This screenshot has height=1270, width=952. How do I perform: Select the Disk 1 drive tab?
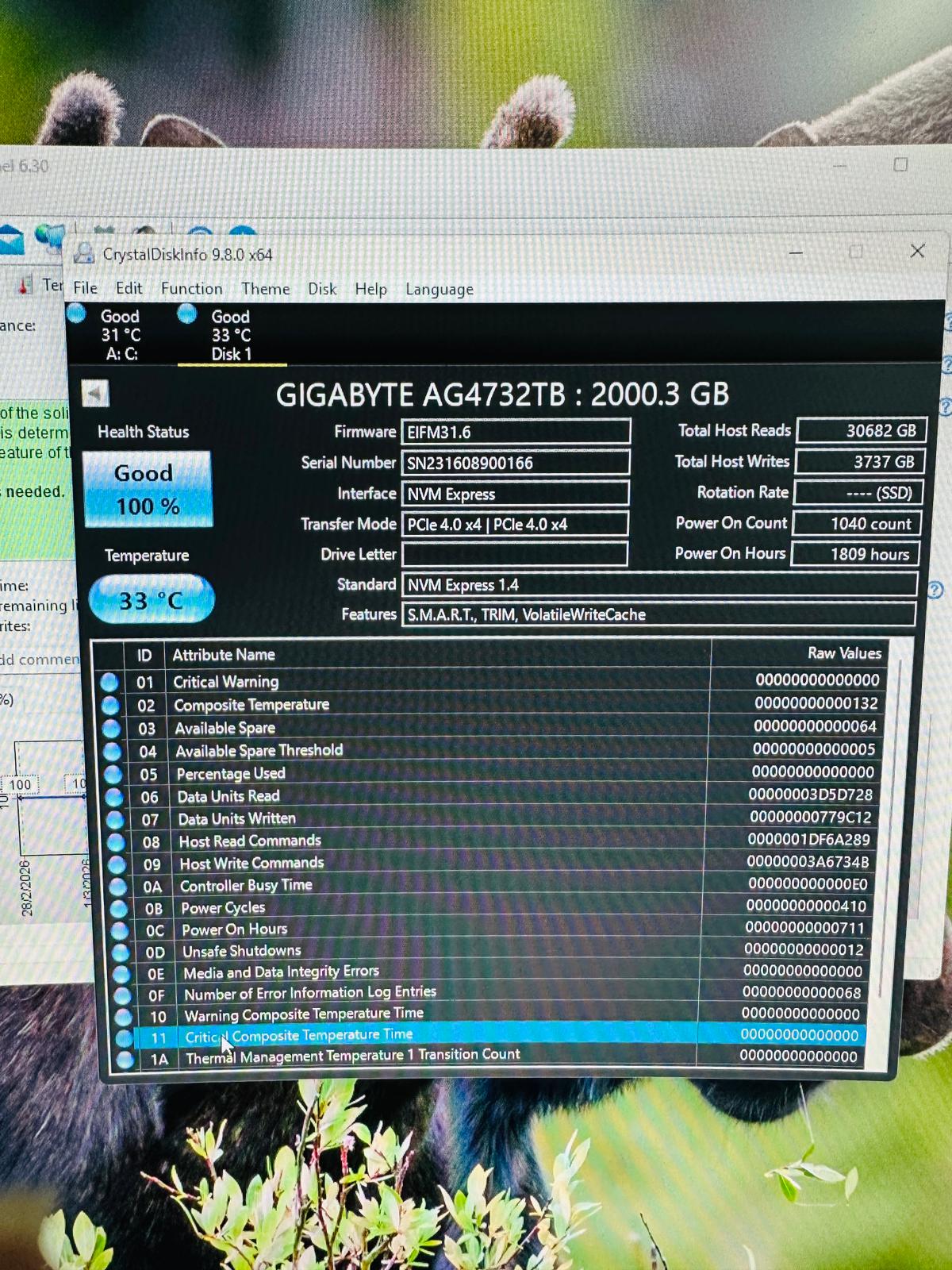[231, 336]
